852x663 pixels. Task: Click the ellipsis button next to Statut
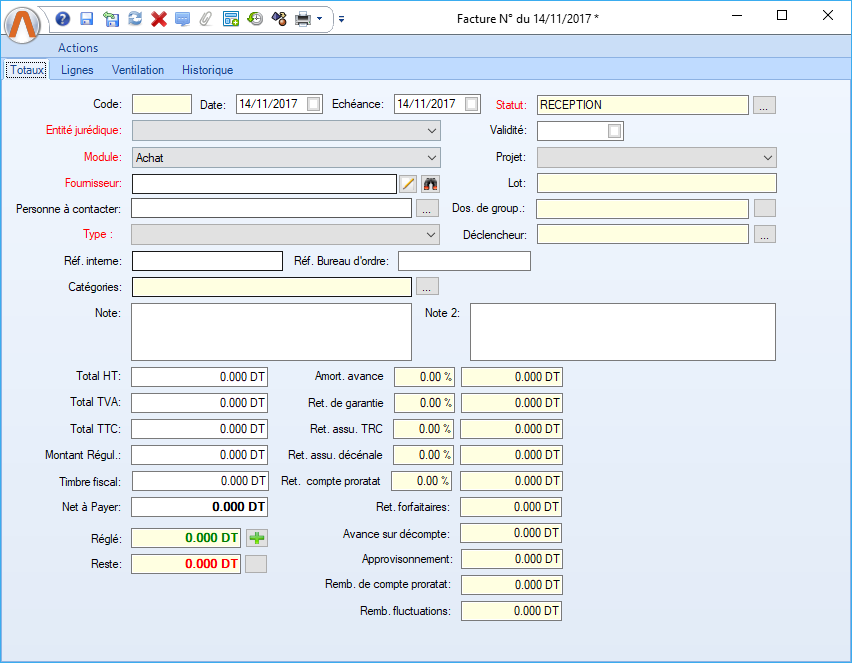[764, 105]
